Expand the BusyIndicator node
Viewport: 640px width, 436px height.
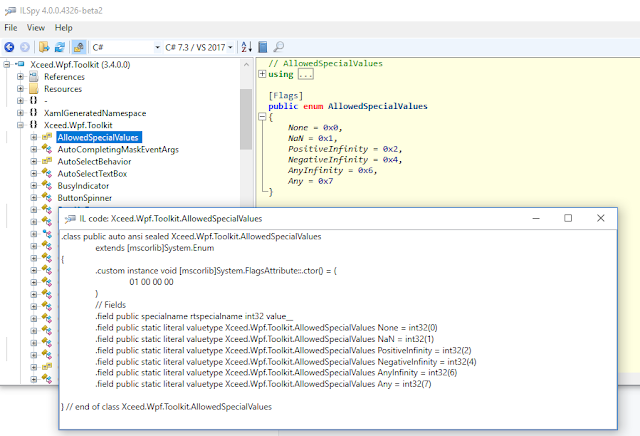click(34, 185)
